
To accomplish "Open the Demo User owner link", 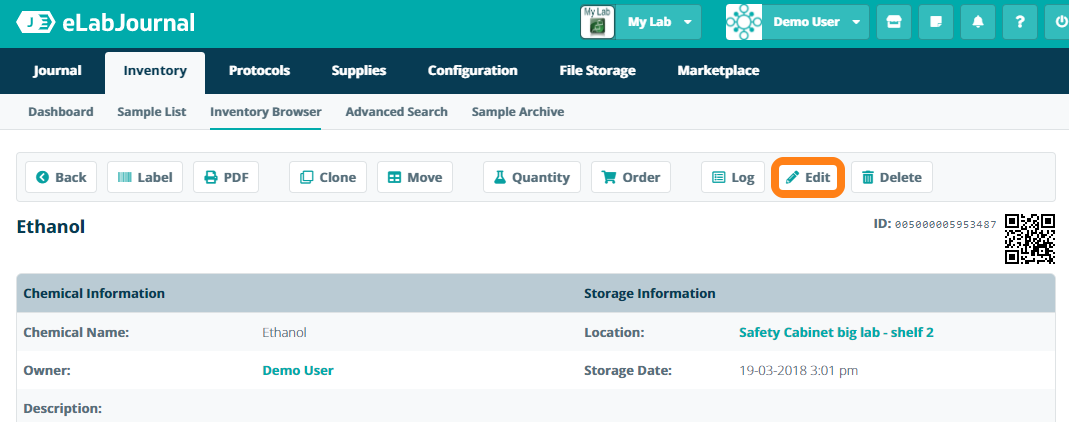I will point(297,370).
